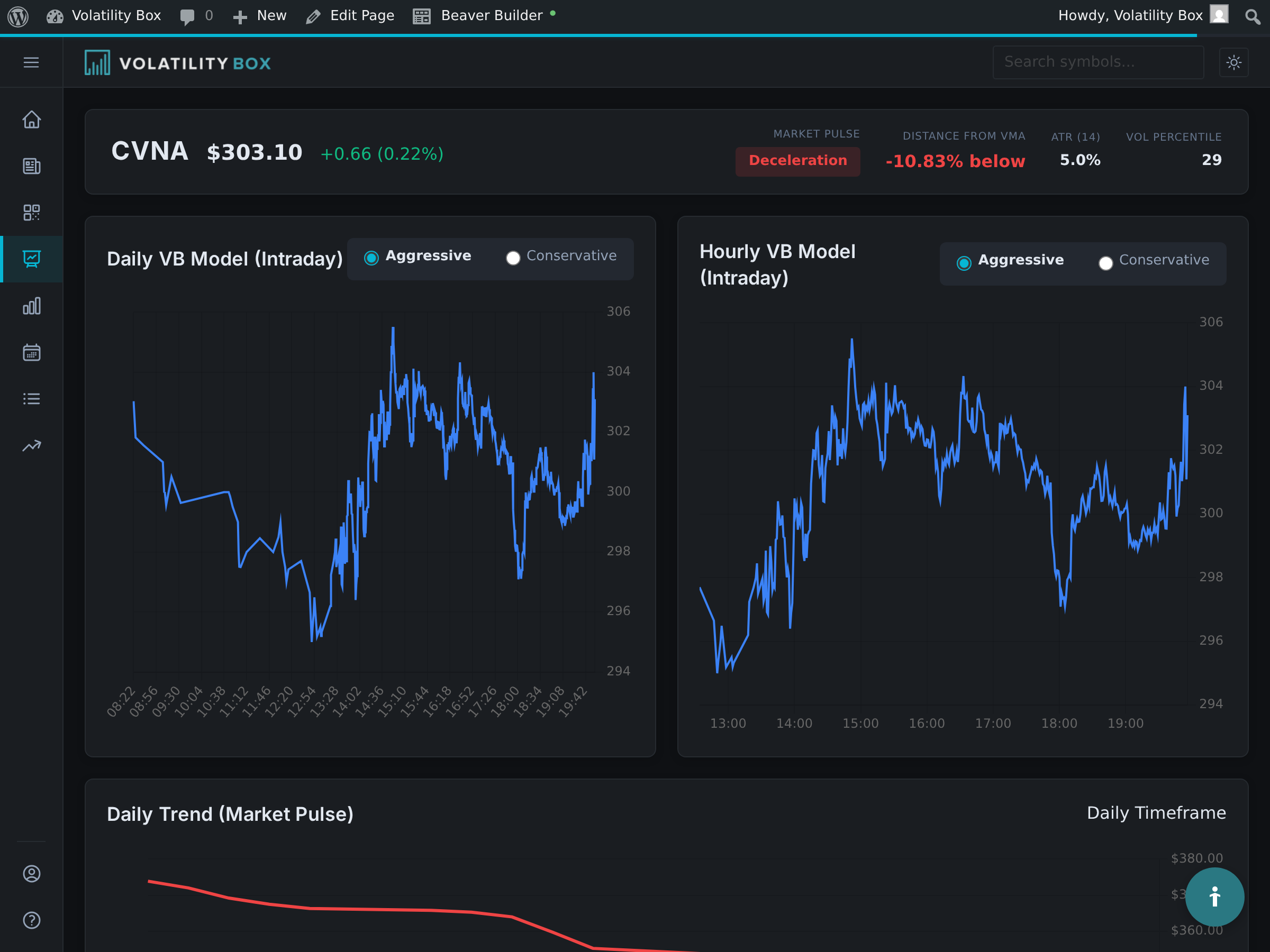
Task: Click the DISTANCE FROM VMA label
Action: (964, 136)
